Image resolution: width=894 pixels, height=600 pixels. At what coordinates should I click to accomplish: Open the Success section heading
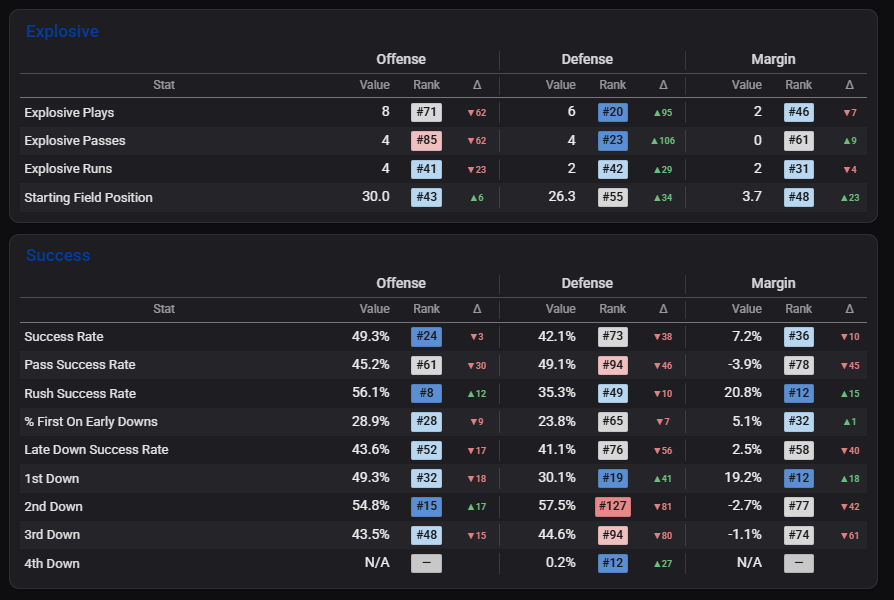click(58, 256)
